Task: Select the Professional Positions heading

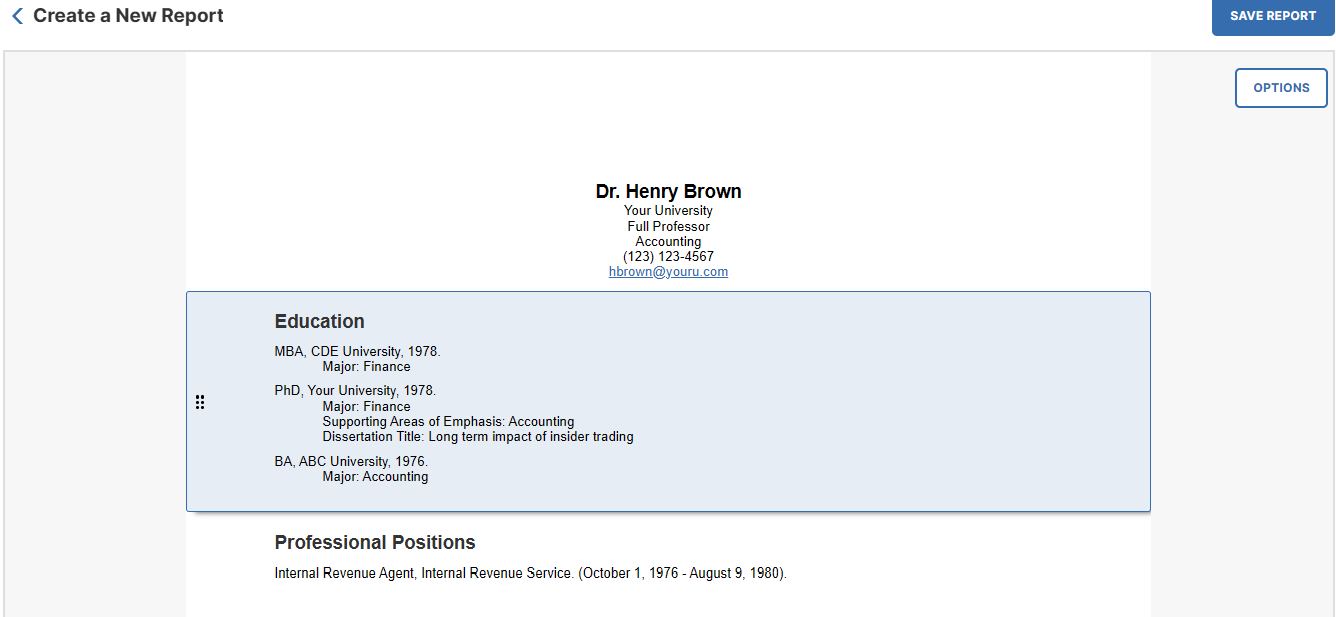Action: tap(375, 543)
